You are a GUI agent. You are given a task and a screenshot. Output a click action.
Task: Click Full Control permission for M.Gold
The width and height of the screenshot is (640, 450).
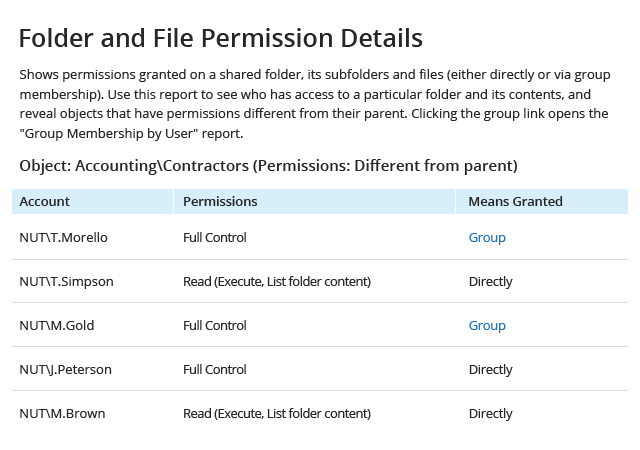pos(215,325)
